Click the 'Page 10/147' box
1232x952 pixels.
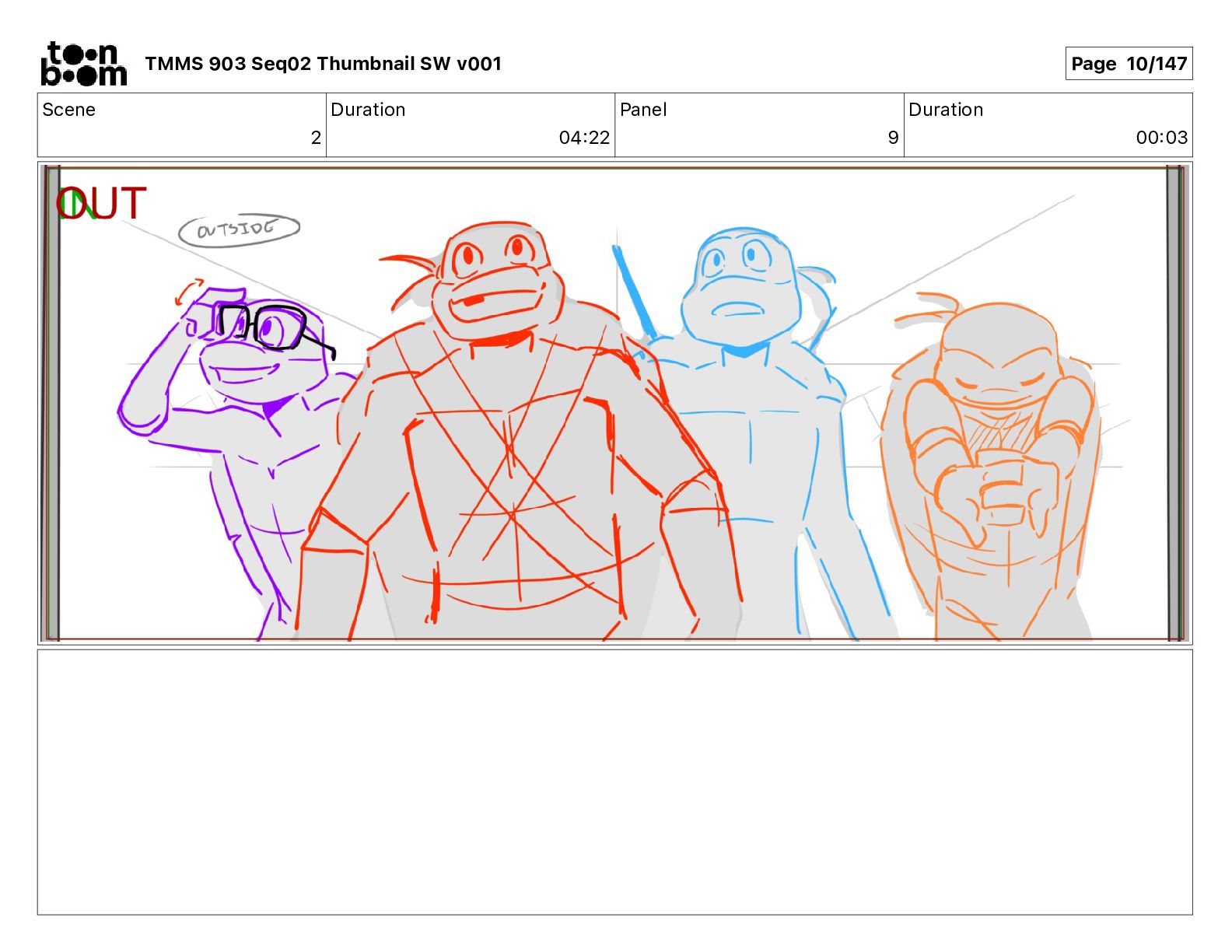pos(1129,64)
